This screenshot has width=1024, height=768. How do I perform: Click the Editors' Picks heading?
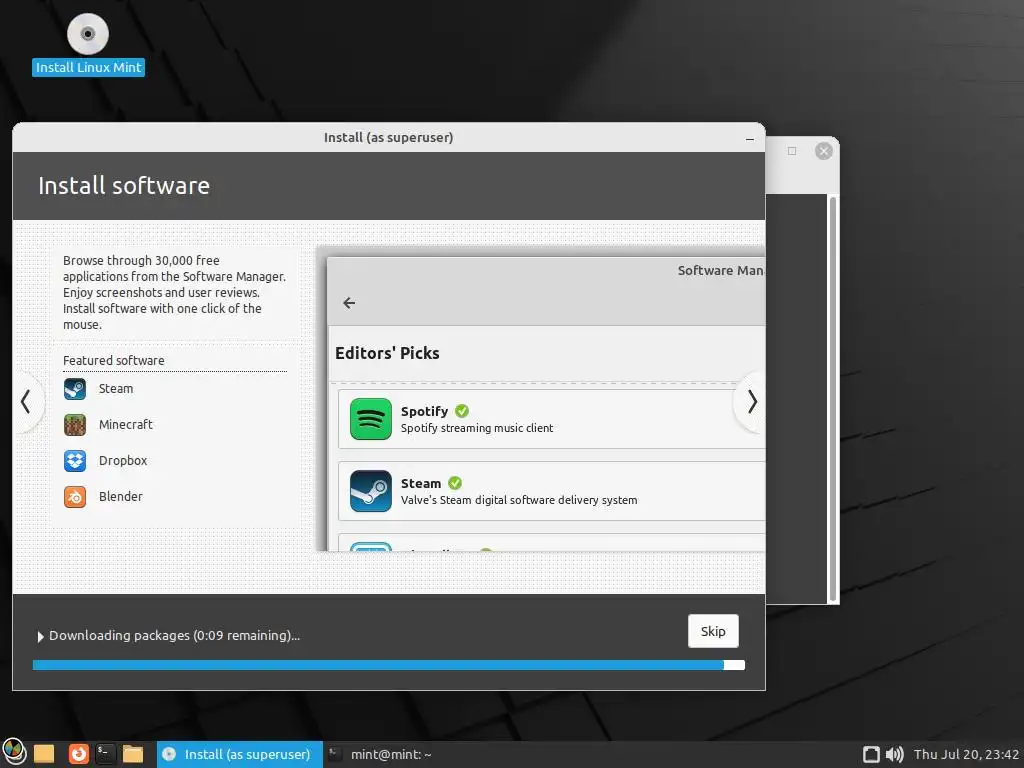[387, 353]
